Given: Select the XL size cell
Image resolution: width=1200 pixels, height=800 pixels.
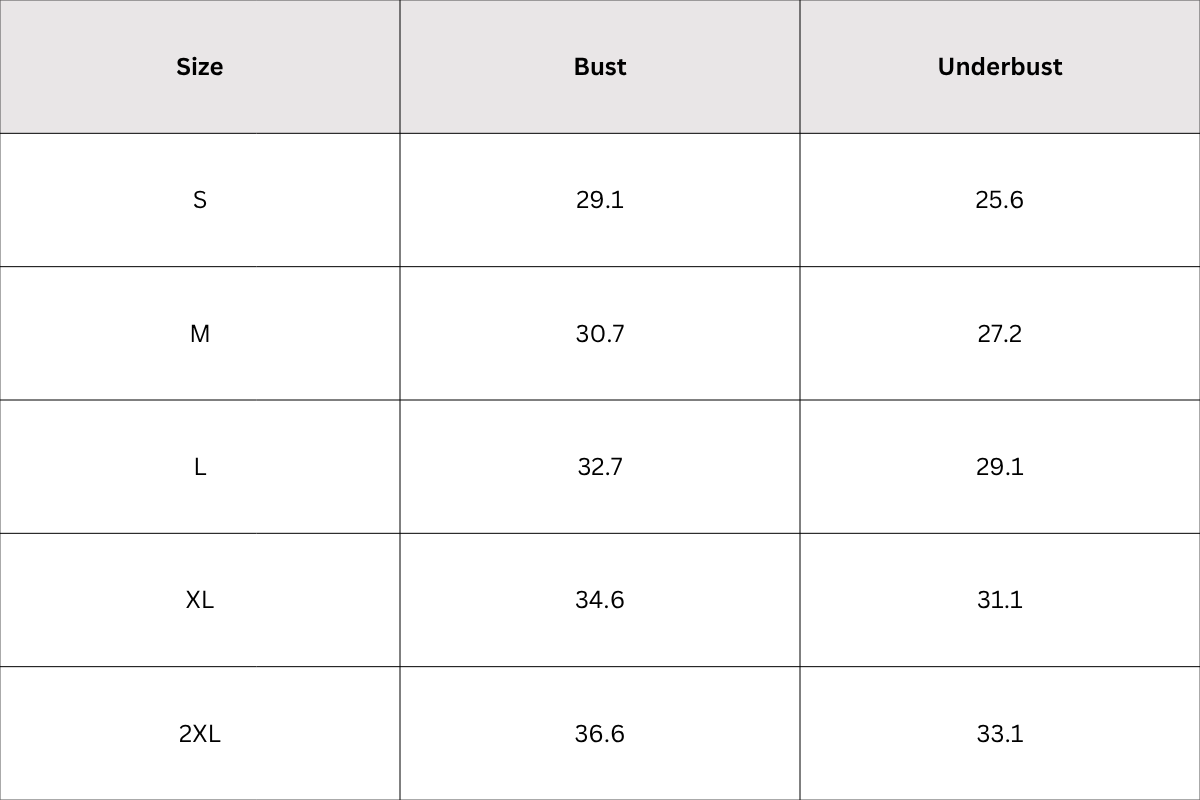Looking at the screenshot, I should click(x=200, y=600).
